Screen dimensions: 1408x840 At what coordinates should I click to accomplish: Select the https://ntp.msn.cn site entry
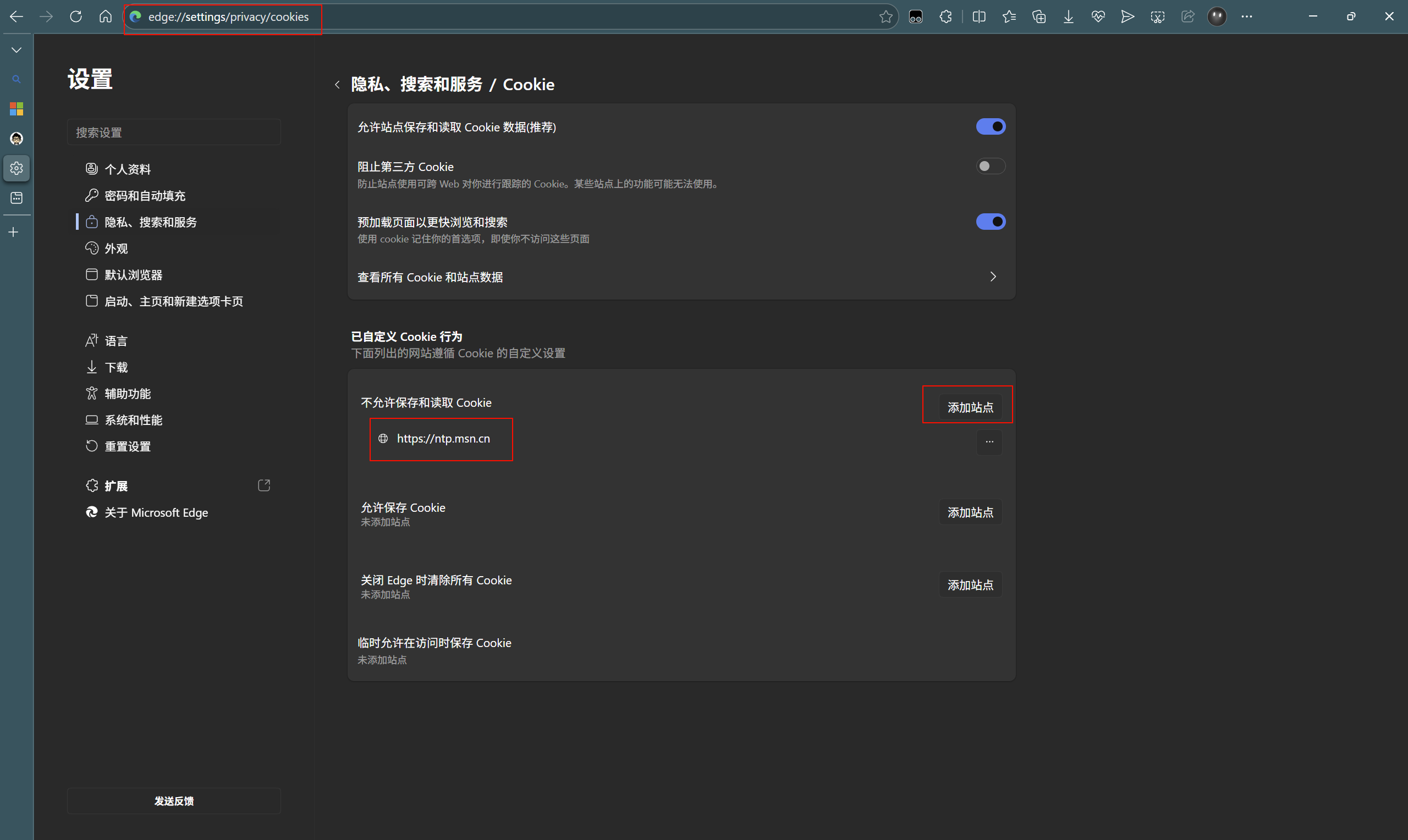point(443,439)
